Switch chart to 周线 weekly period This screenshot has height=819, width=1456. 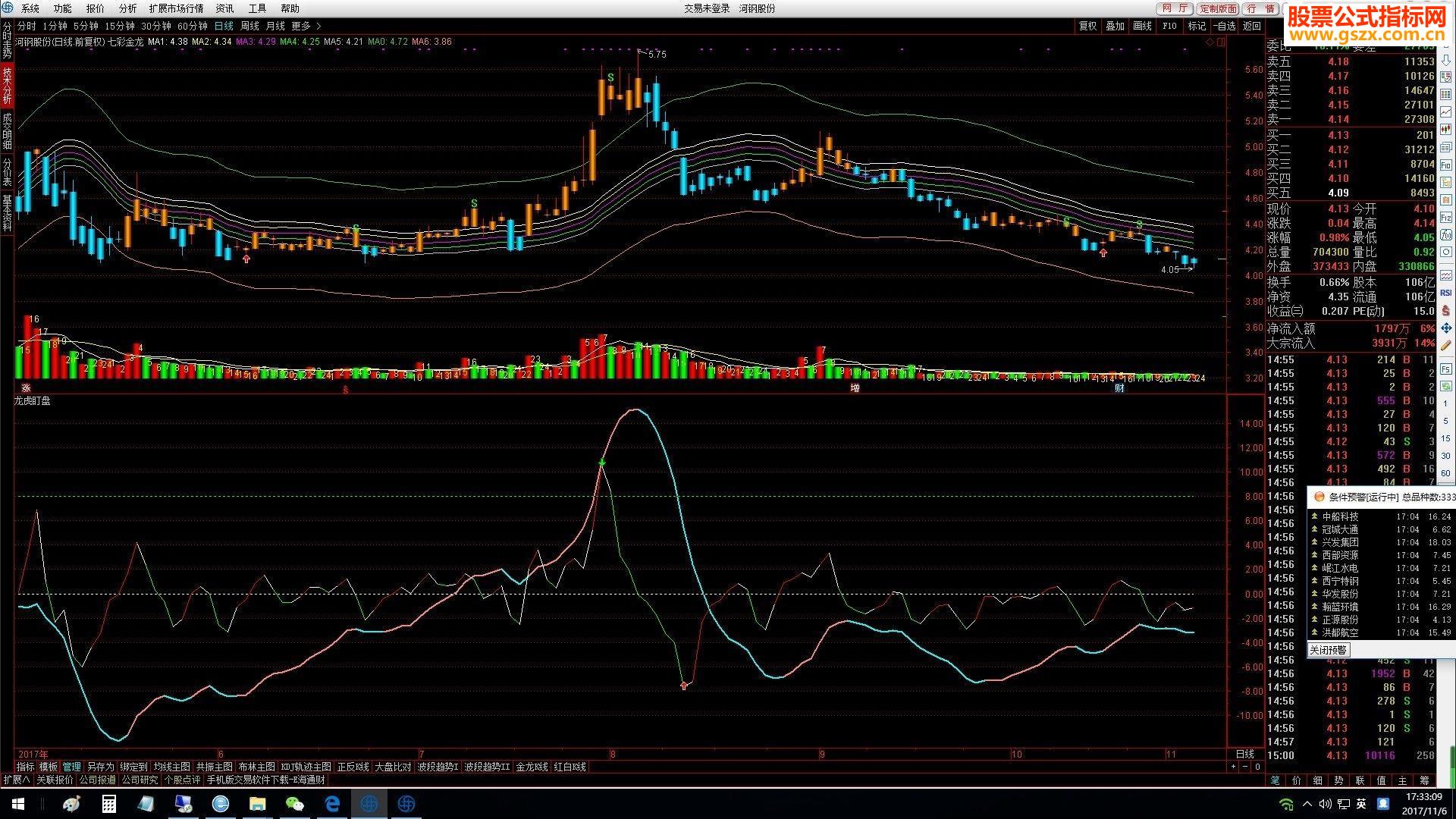[249, 26]
